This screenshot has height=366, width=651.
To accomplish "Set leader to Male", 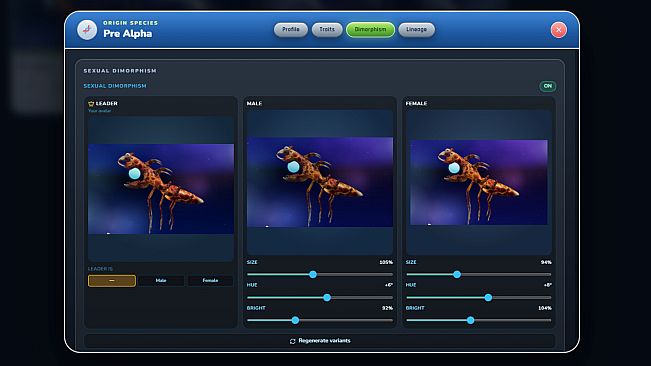I will (161, 281).
